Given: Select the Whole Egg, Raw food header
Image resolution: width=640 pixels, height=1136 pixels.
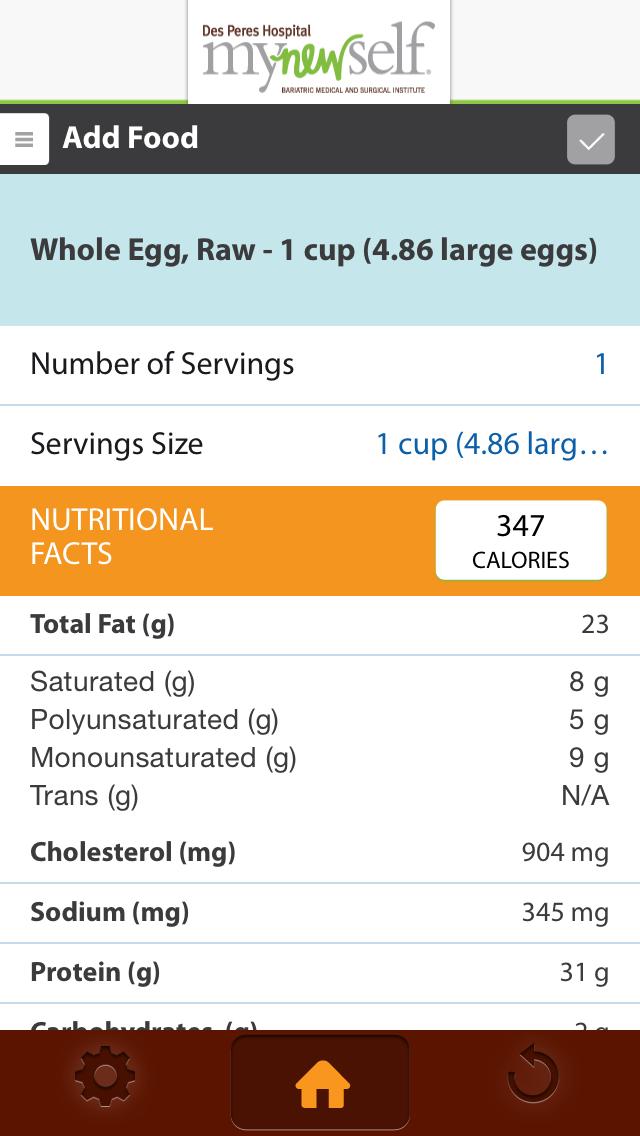Looking at the screenshot, I should coord(314,250).
